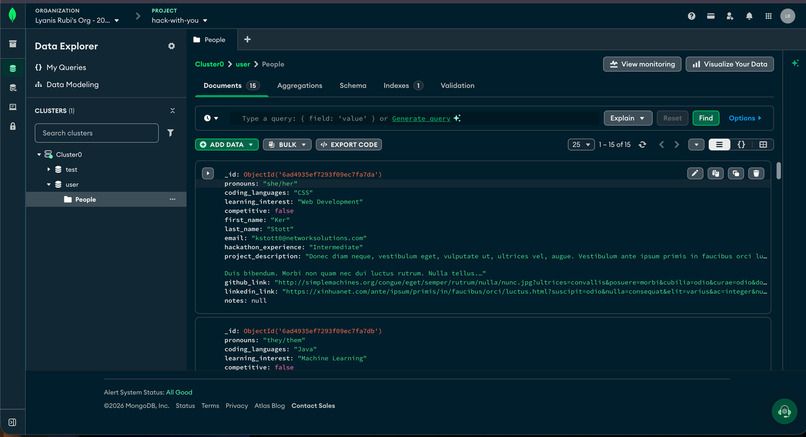Open the query history clock dropdown

click(x=211, y=118)
